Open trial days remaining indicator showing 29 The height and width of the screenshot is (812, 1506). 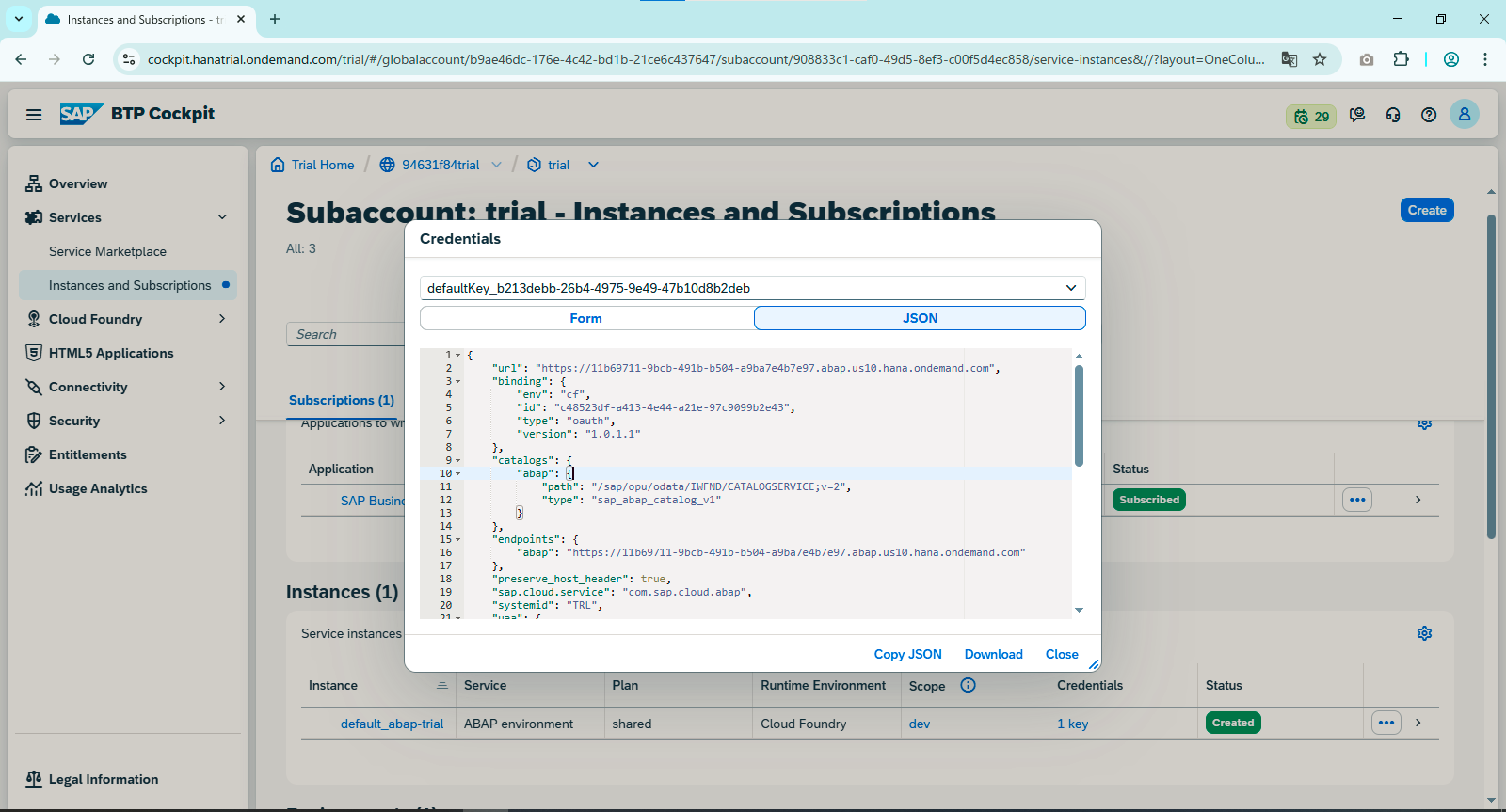pyautogui.click(x=1311, y=117)
